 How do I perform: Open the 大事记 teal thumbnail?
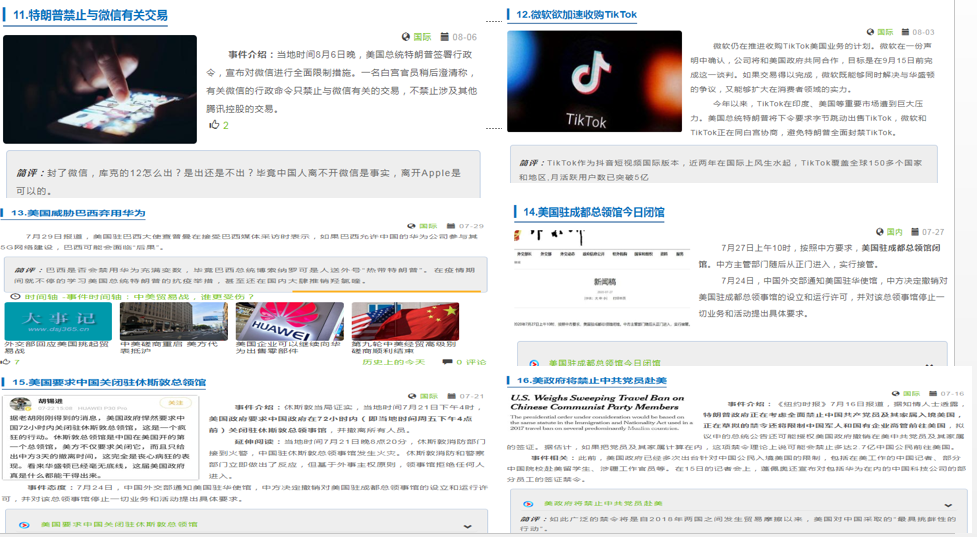pyautogui.click(x=58, y=321)
